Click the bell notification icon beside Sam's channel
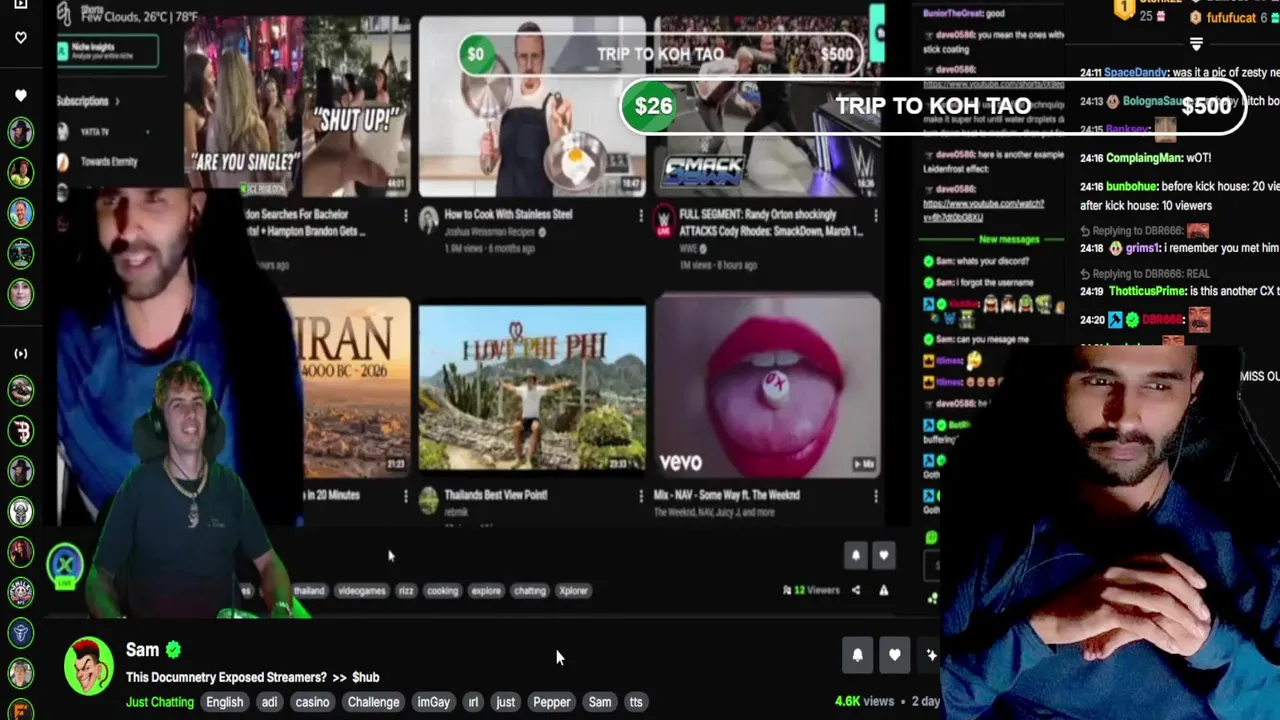 [x=857, y=655]
